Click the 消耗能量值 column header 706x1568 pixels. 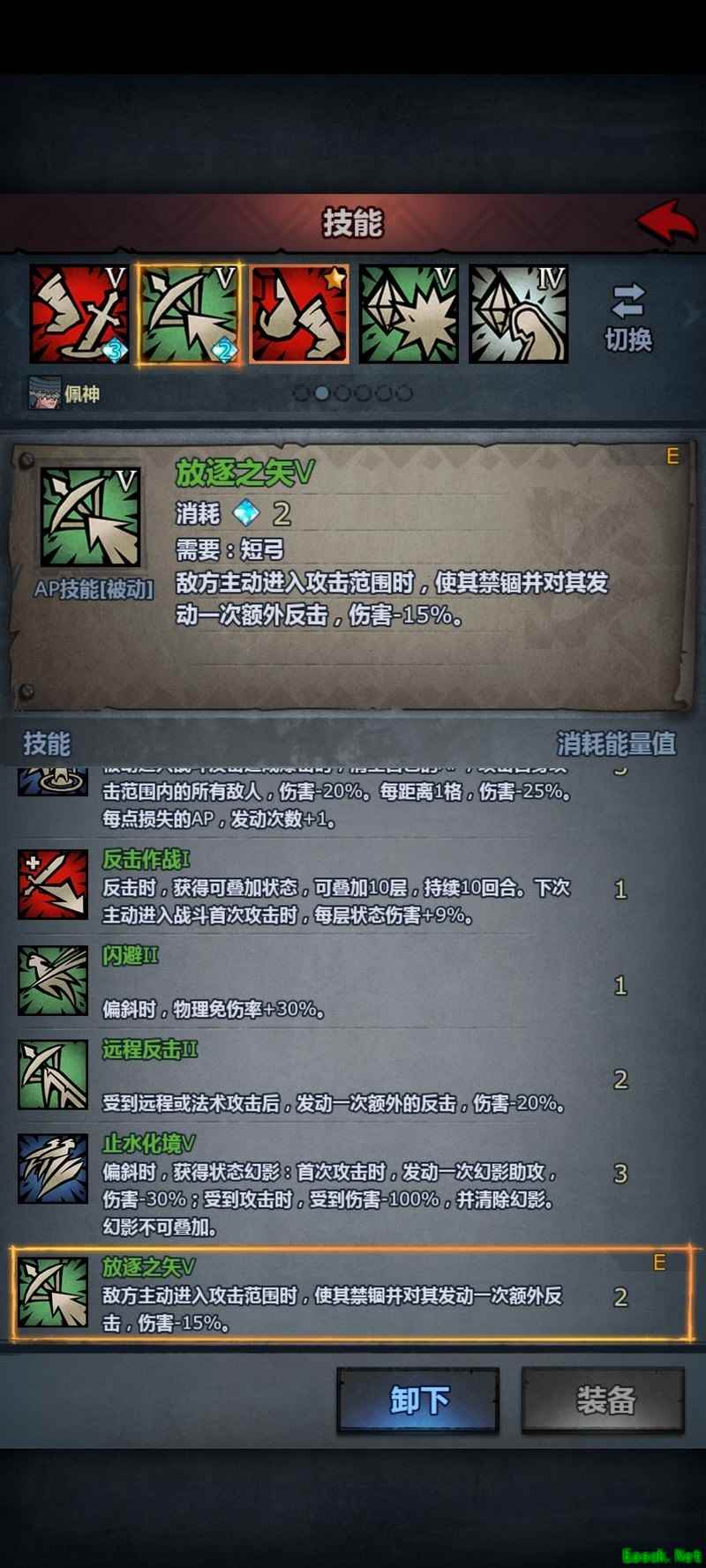coord(616,743)
